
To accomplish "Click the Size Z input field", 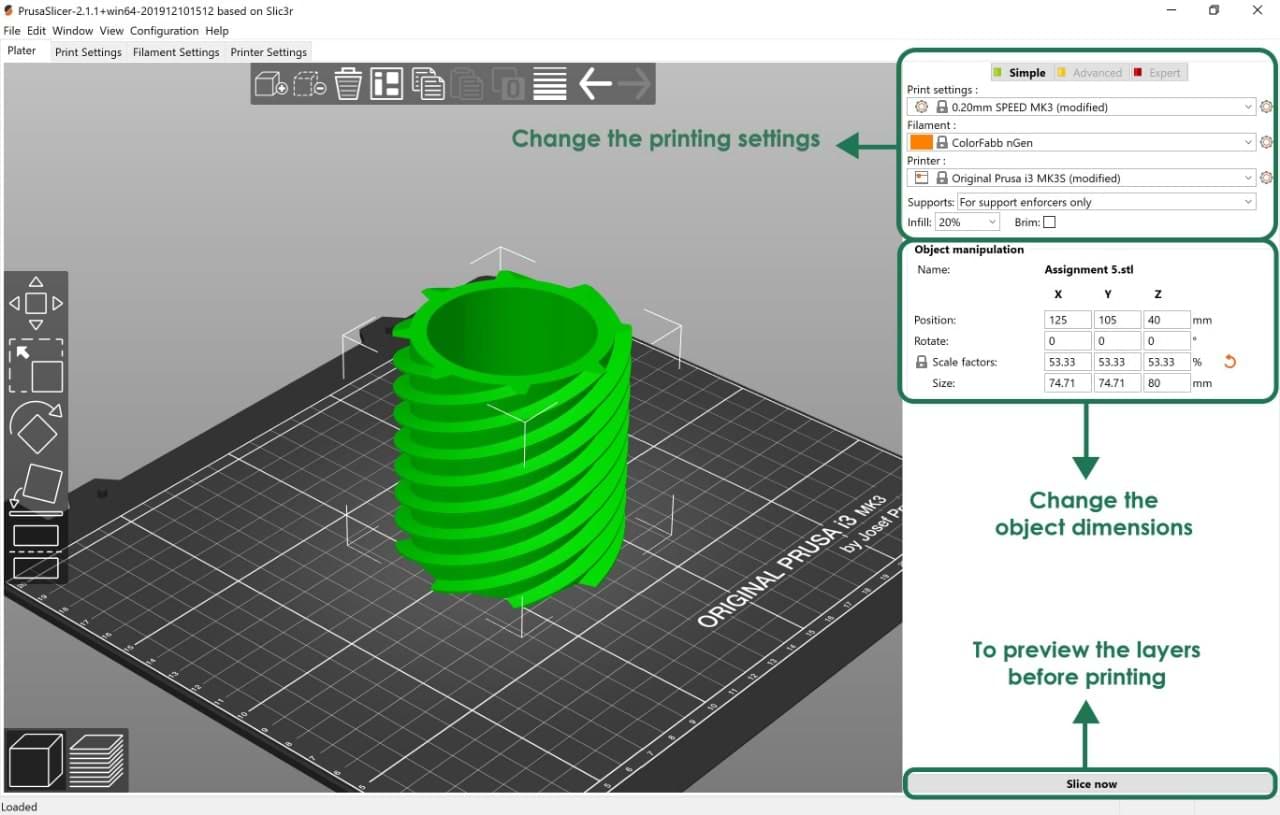I will tap(1166, 383).
